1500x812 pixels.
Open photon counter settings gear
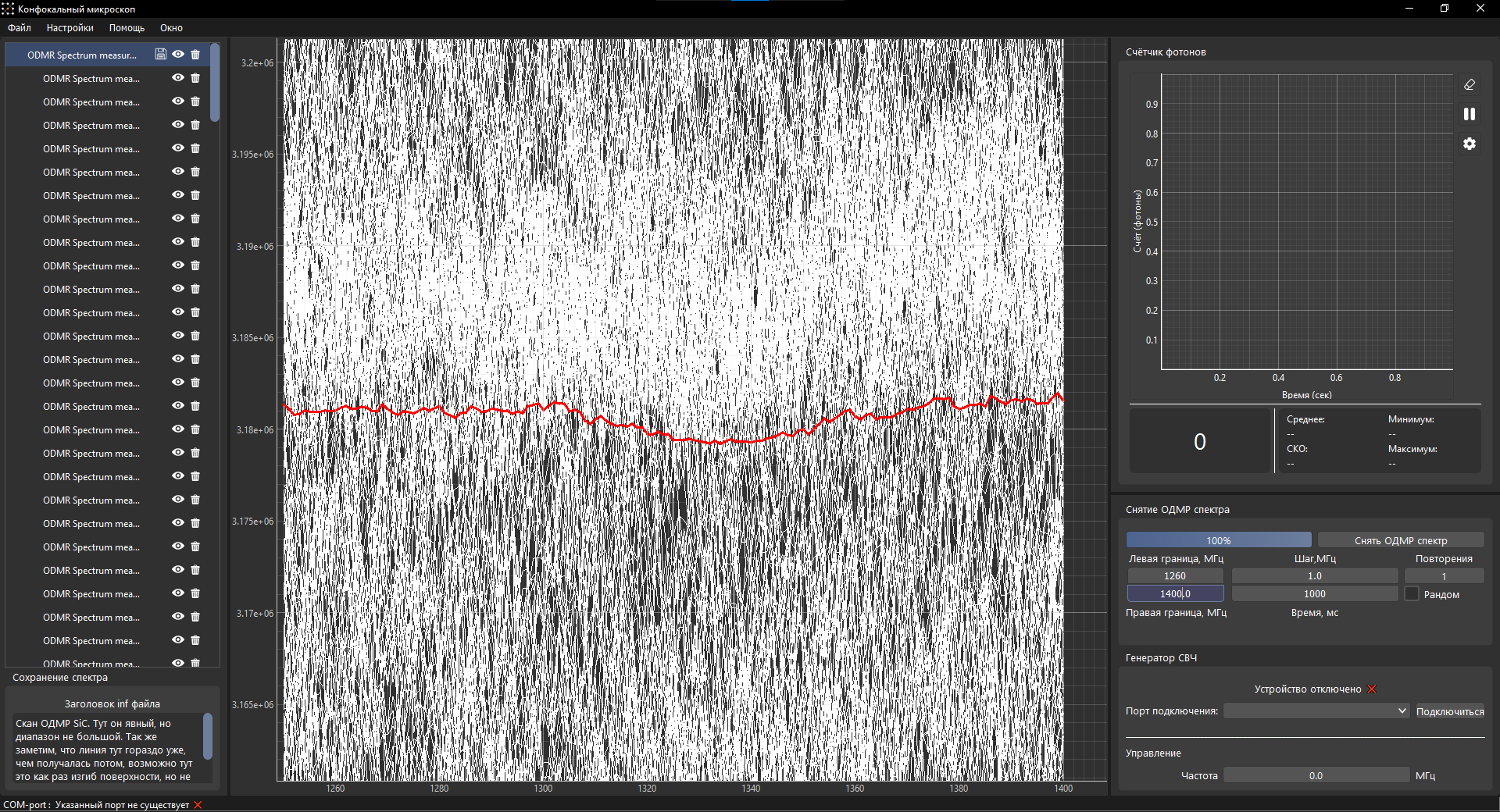click(1470, 144)
